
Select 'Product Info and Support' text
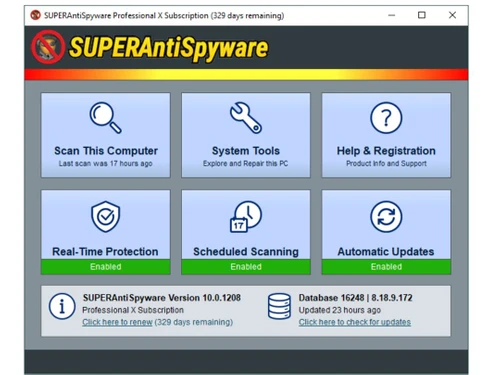[x=386, y=164]
